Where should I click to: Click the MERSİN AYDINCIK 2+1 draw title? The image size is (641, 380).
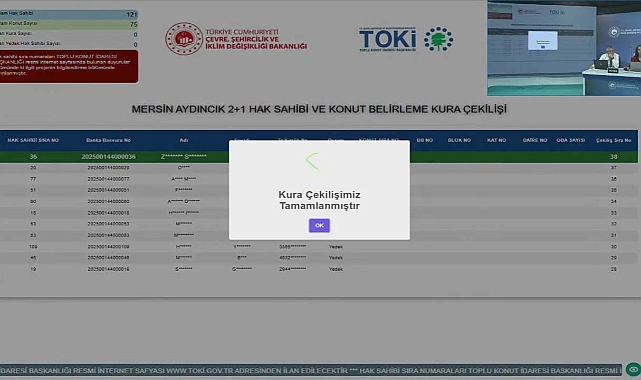pos(319,109)
